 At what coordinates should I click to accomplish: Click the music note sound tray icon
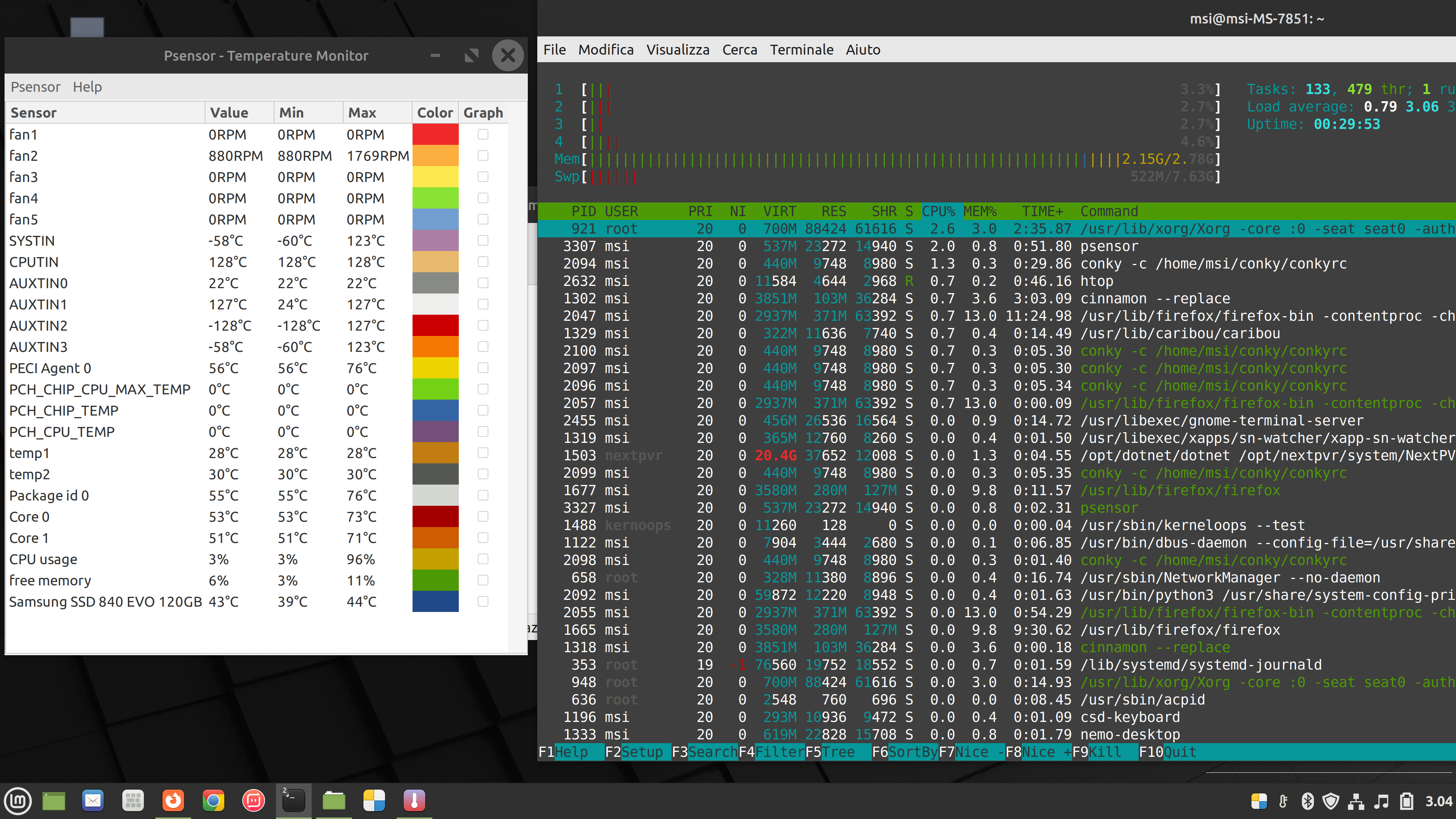click(x=1381, y=802)
